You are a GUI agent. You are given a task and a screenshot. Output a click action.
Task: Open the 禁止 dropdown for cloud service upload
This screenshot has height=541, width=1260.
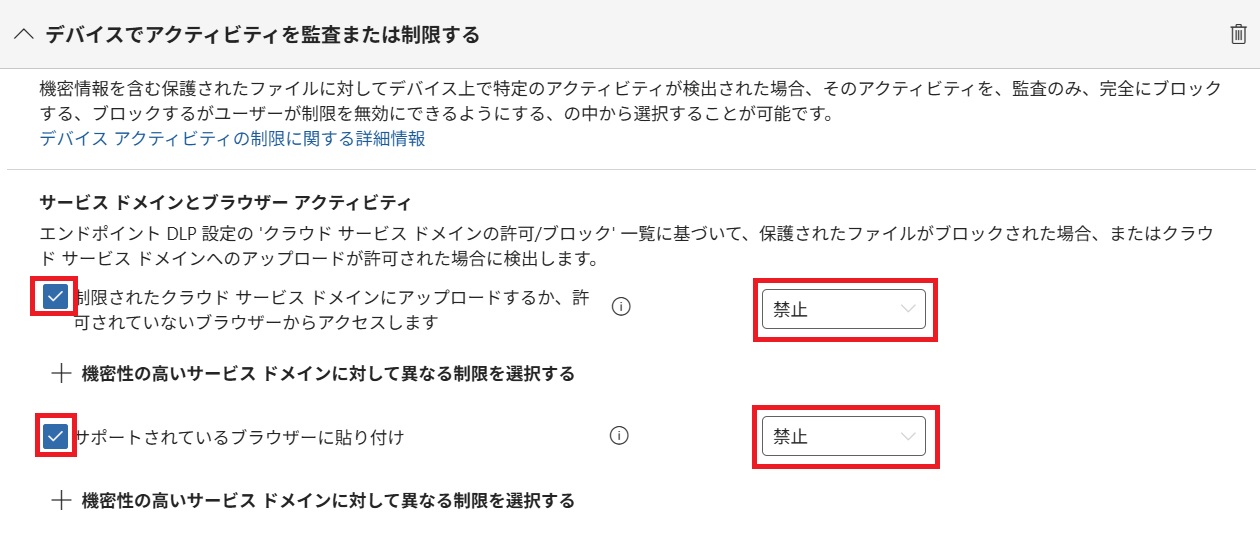(843, 309)
